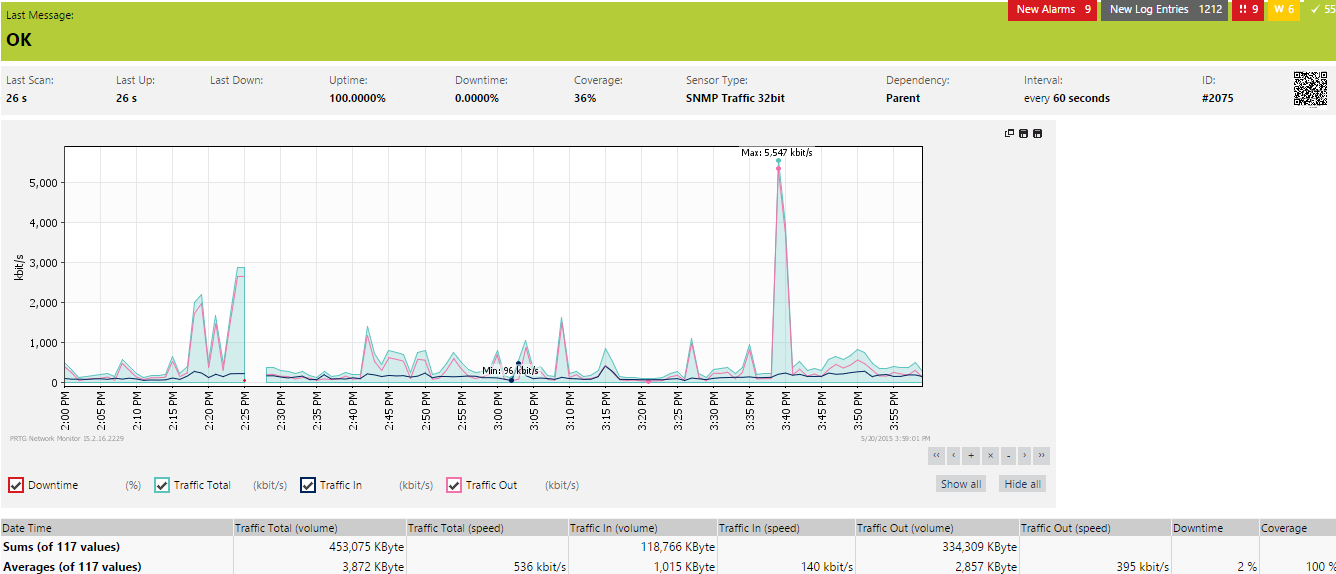Zoom in graph with plus button
This screenshot has height=574, width=1336.
pos(971,456)
